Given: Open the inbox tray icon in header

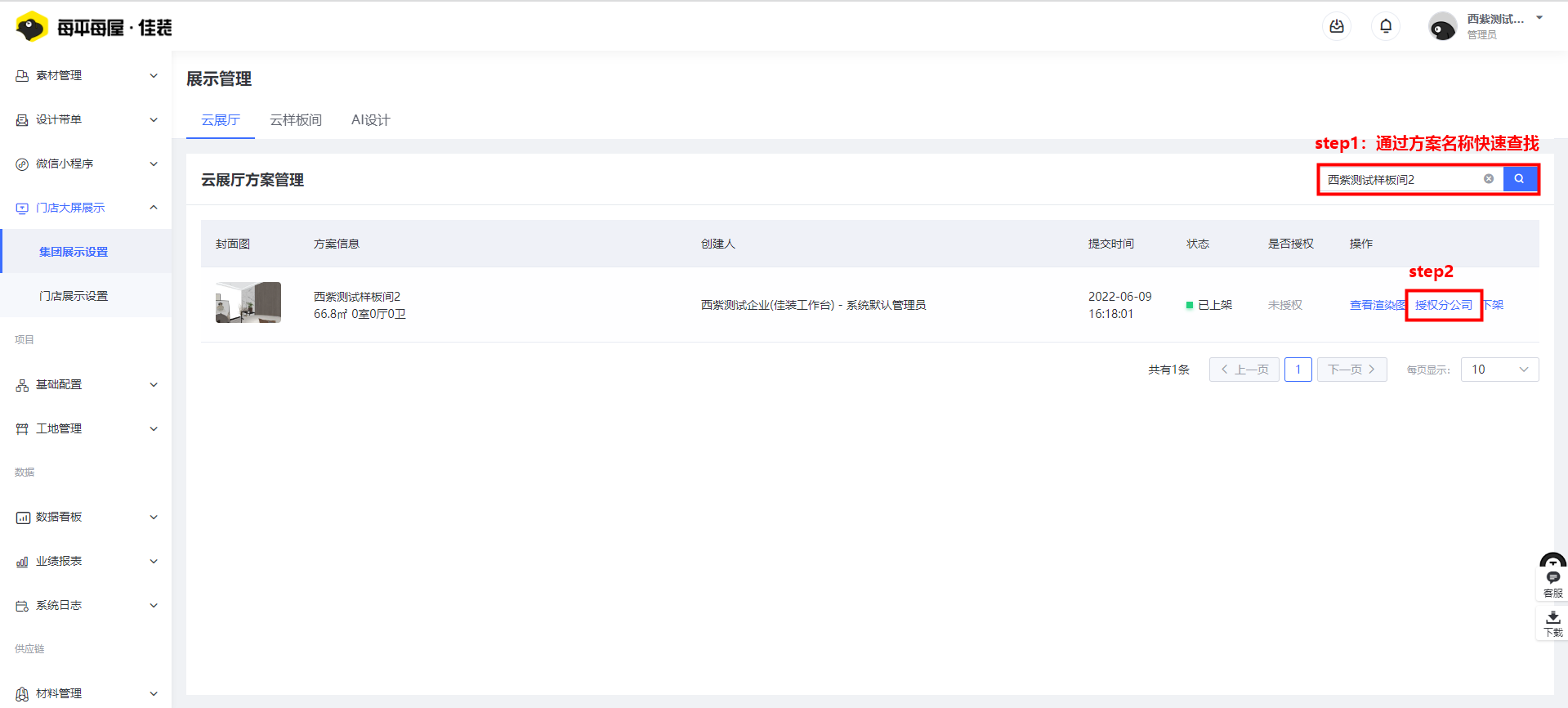Looking at the screenshot, I should [x=1337, y=27].
